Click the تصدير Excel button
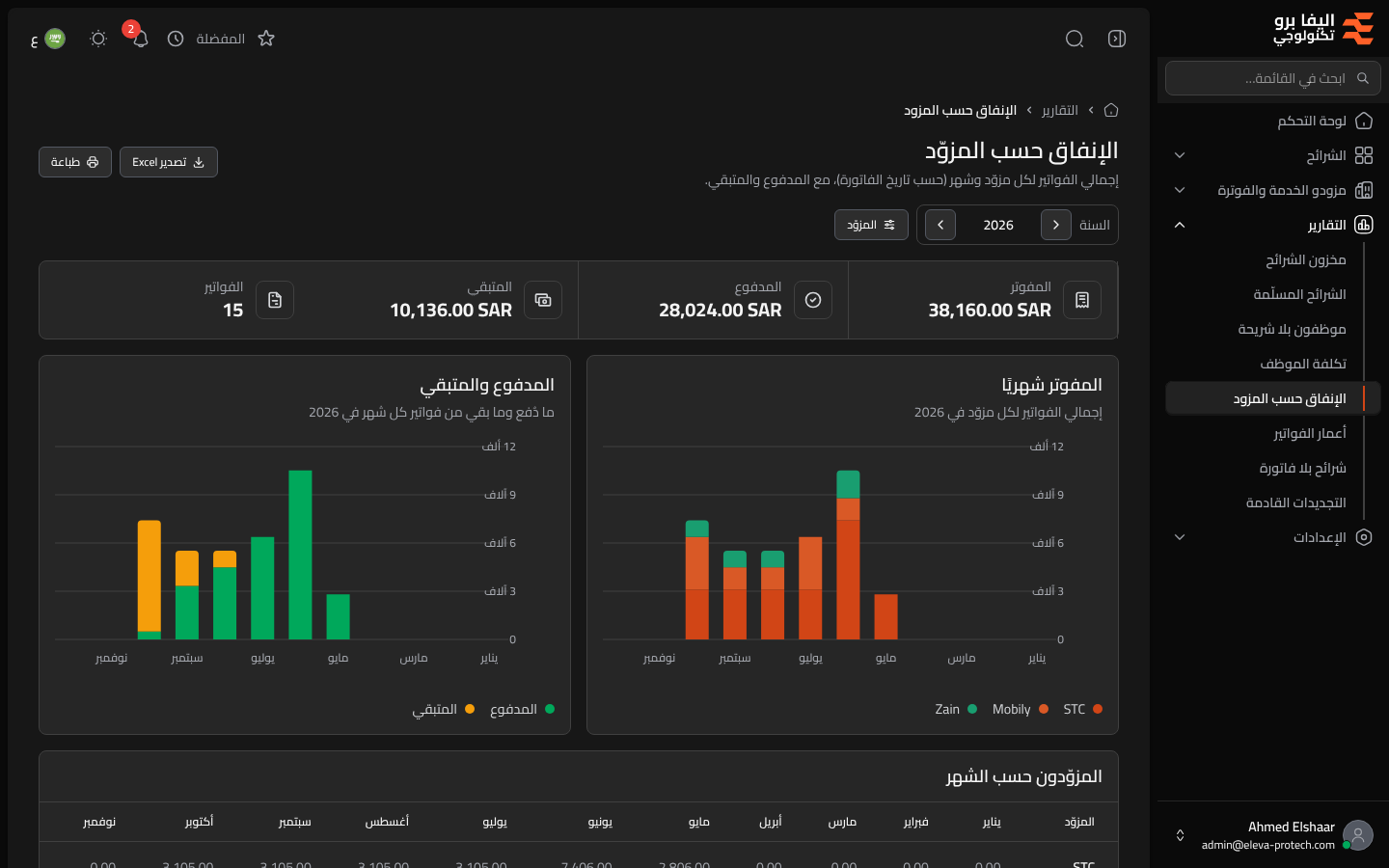 pyautogui.click(x=169, y=162)
